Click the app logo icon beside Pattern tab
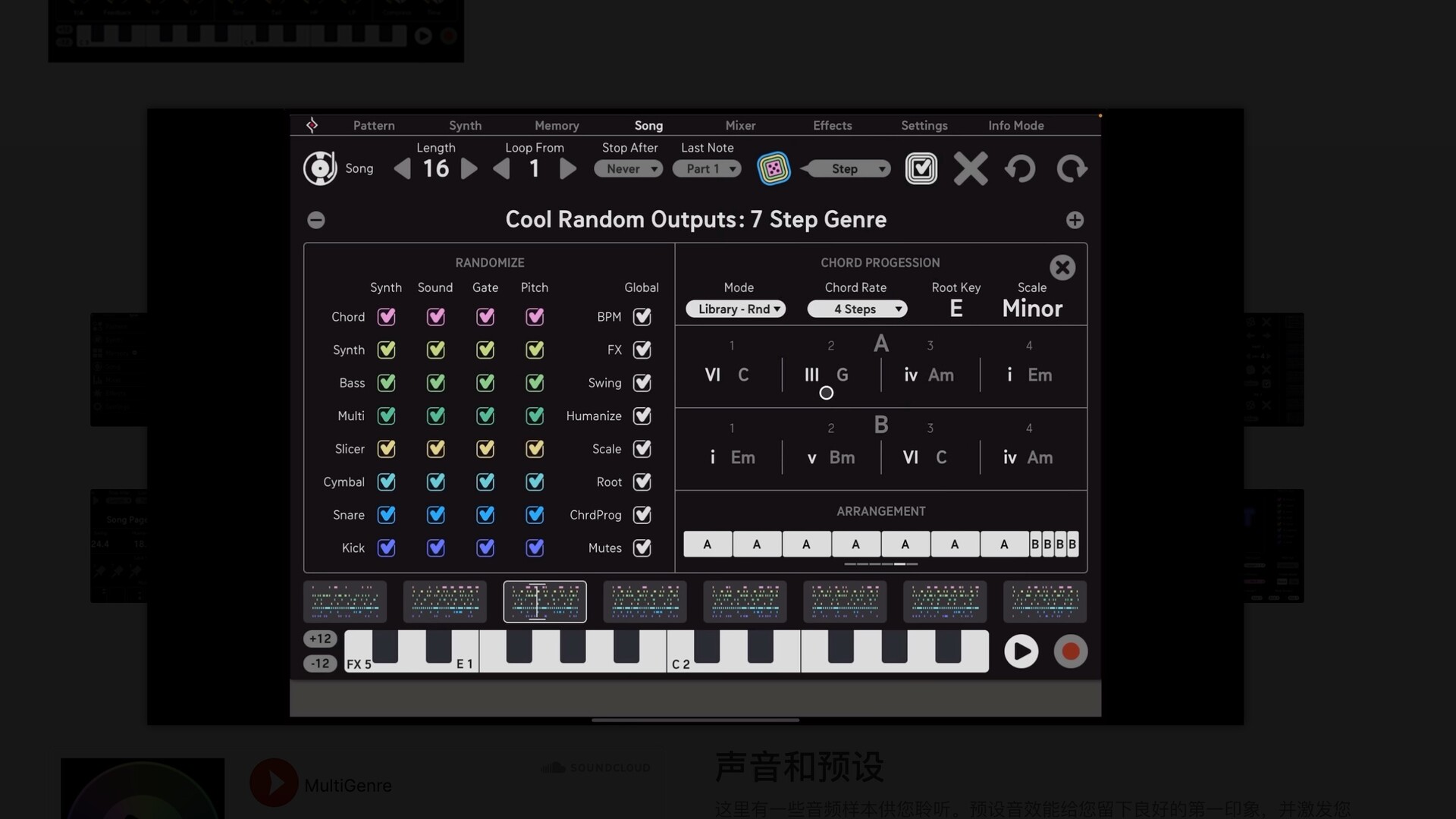The width and height of the screenshot is (1456, 819). coord(312,125)
